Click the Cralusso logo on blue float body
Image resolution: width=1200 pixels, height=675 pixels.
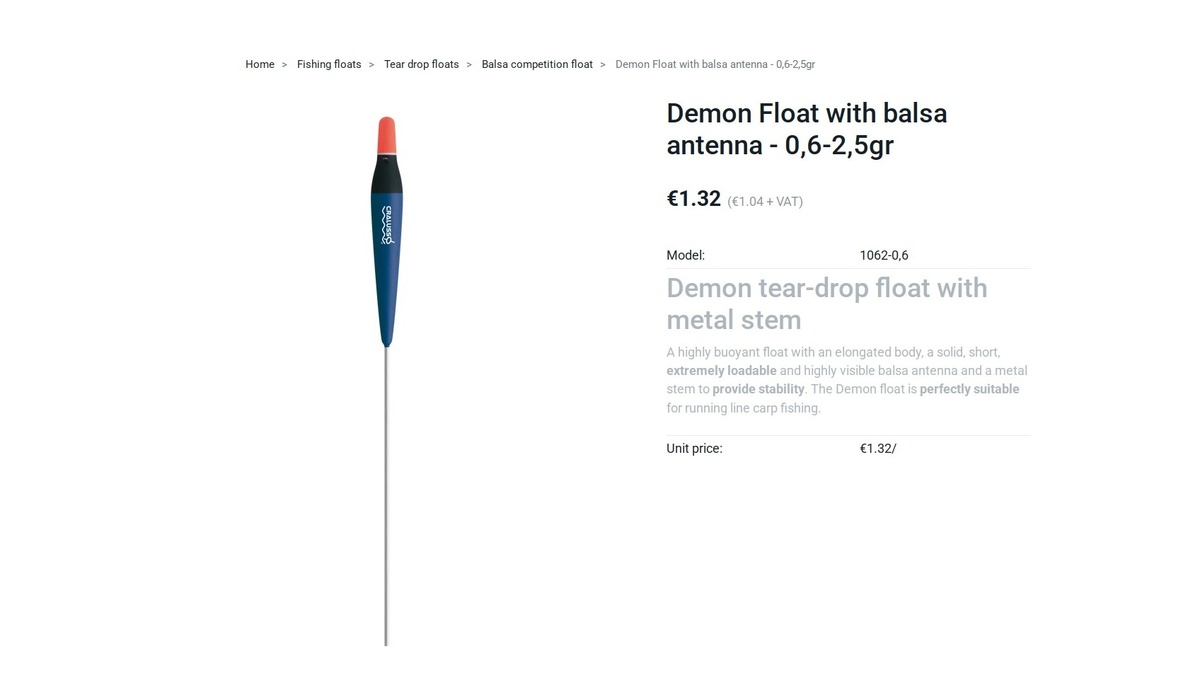[x=387, y=225]
